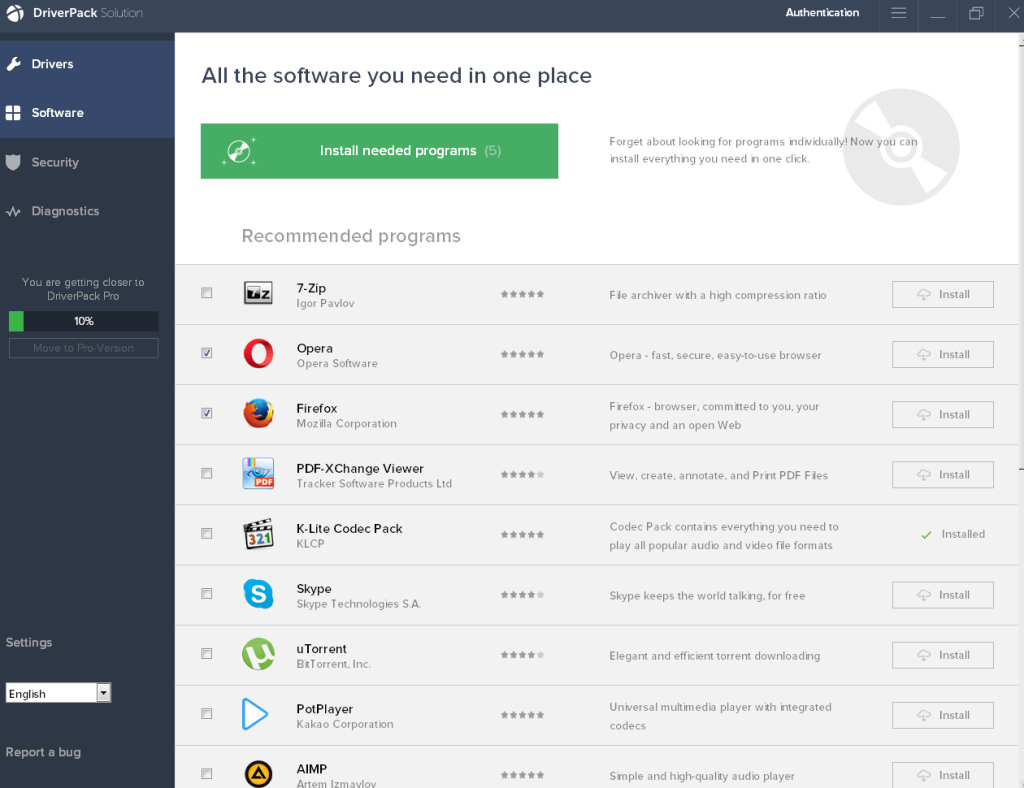Click the DriverPack Solution logo icon
1024x788 pixels.
click(x=15, y=14)
